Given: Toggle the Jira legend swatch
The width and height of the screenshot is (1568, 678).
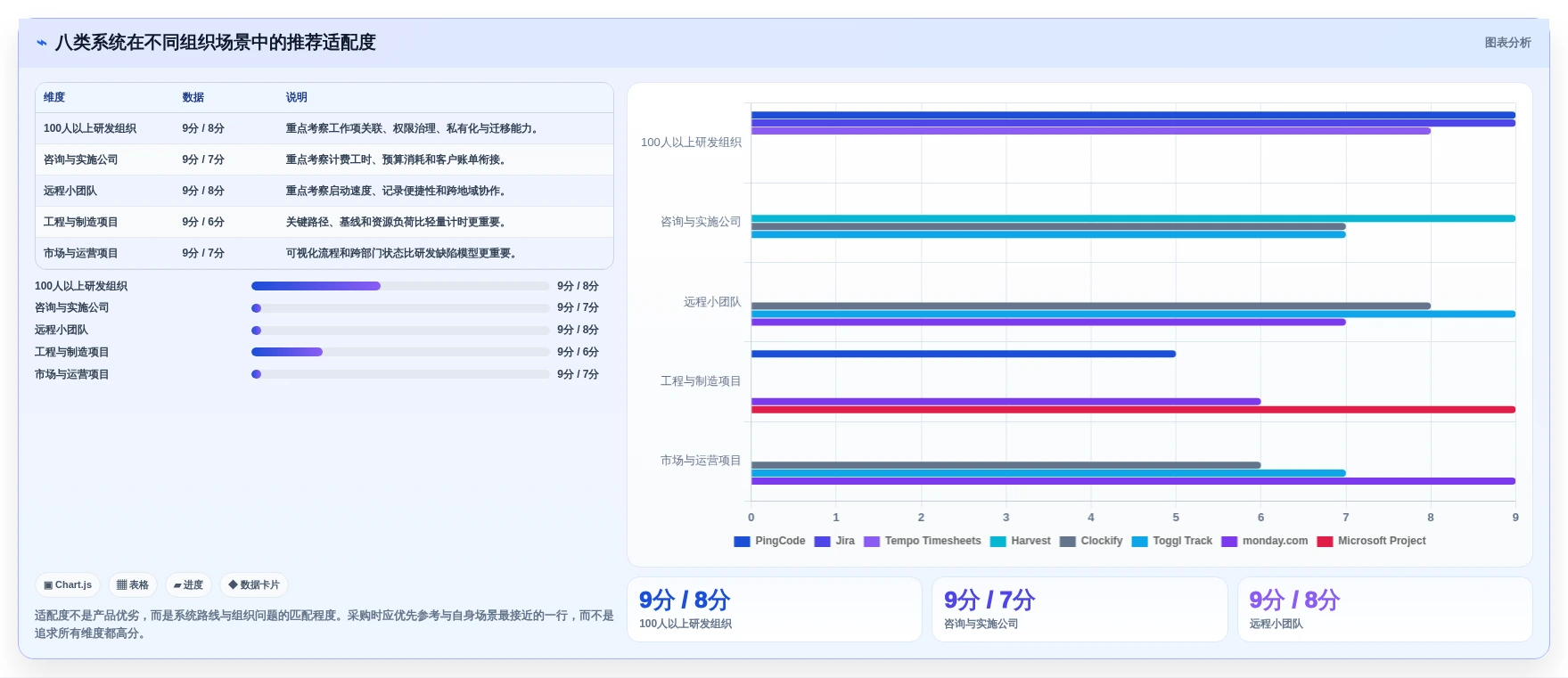Looking at the screenshot, I should (x=822, y=542).
